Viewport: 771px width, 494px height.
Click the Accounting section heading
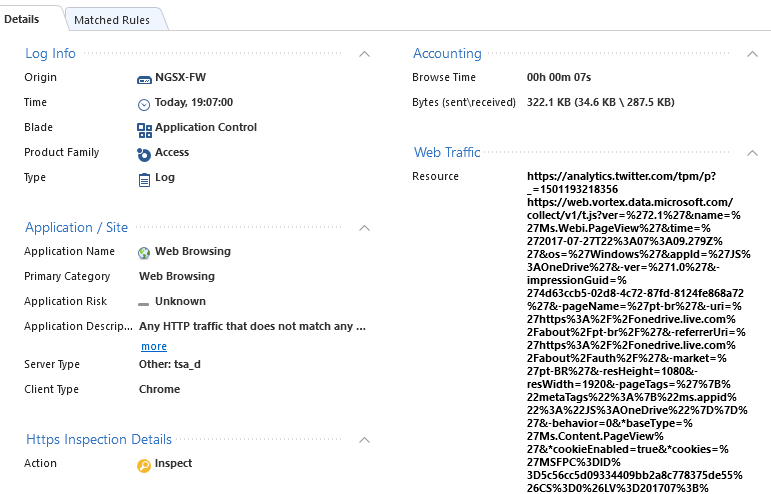447,53
